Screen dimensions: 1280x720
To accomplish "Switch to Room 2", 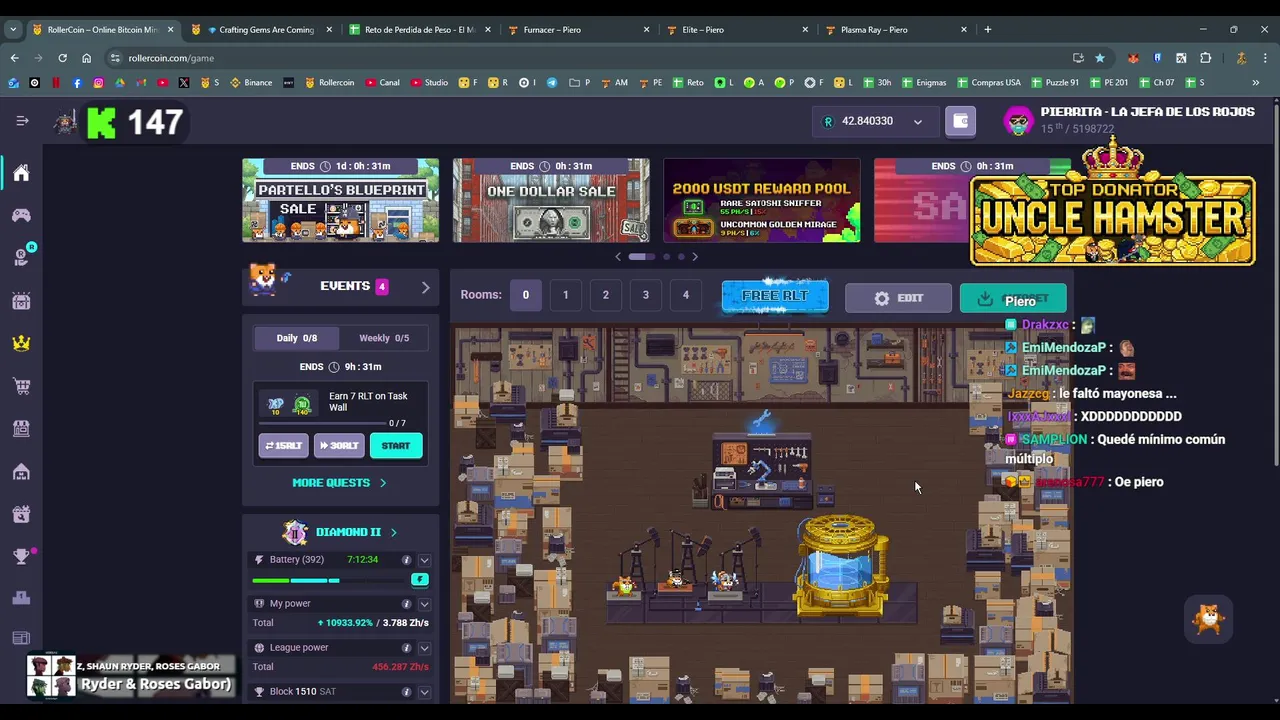I will (x=606, y=295).
